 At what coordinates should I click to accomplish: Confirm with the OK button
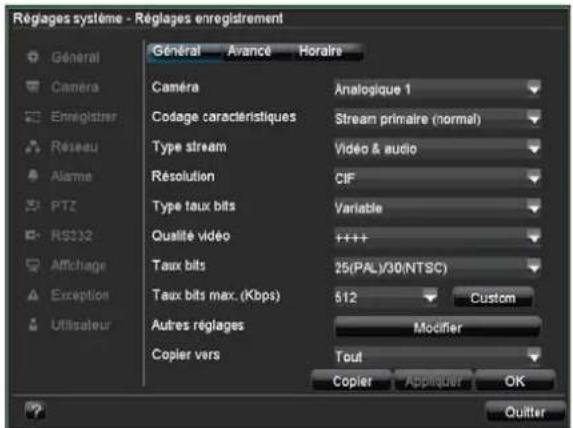coord(515,381)
